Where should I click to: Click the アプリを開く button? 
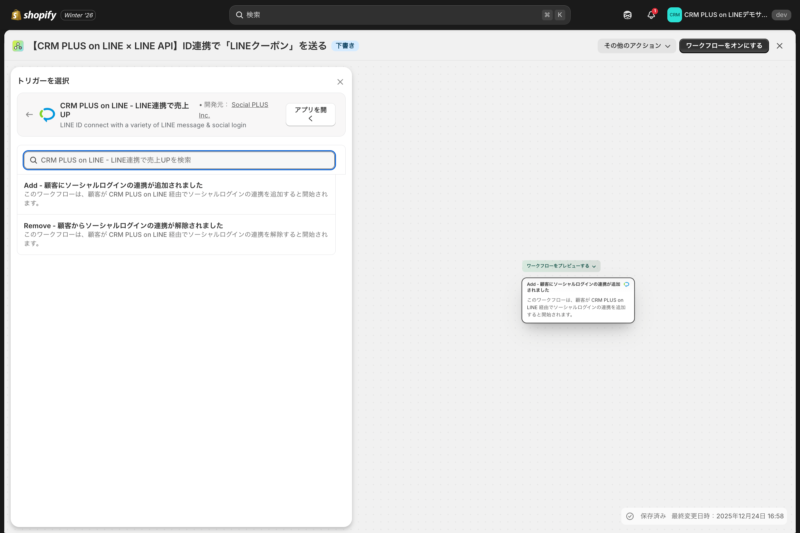pos(310,114)
